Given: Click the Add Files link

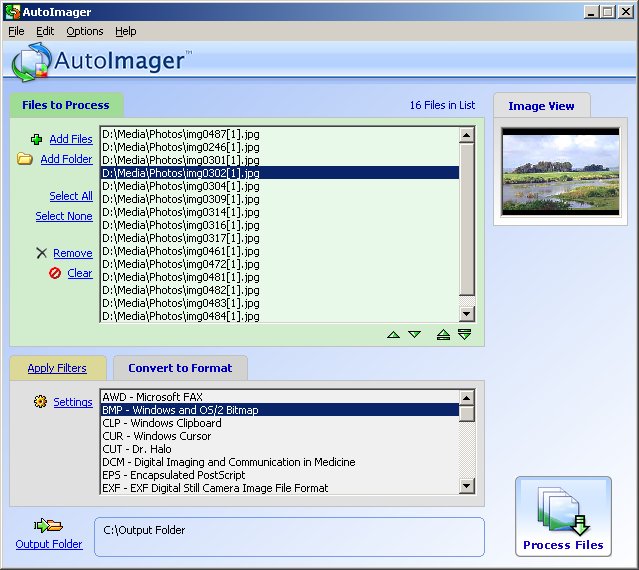Looking at the screenshot, I should pos(71,139).
